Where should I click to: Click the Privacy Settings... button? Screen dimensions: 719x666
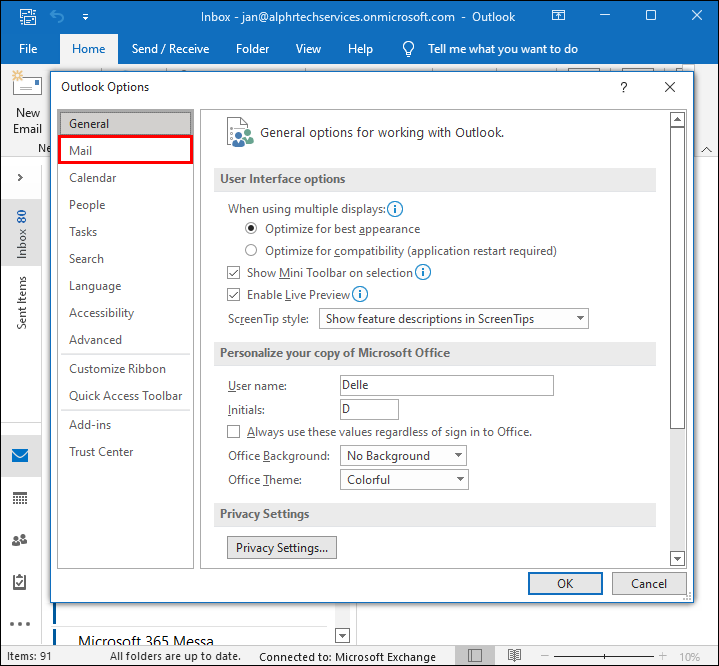(x=282, y=548)
